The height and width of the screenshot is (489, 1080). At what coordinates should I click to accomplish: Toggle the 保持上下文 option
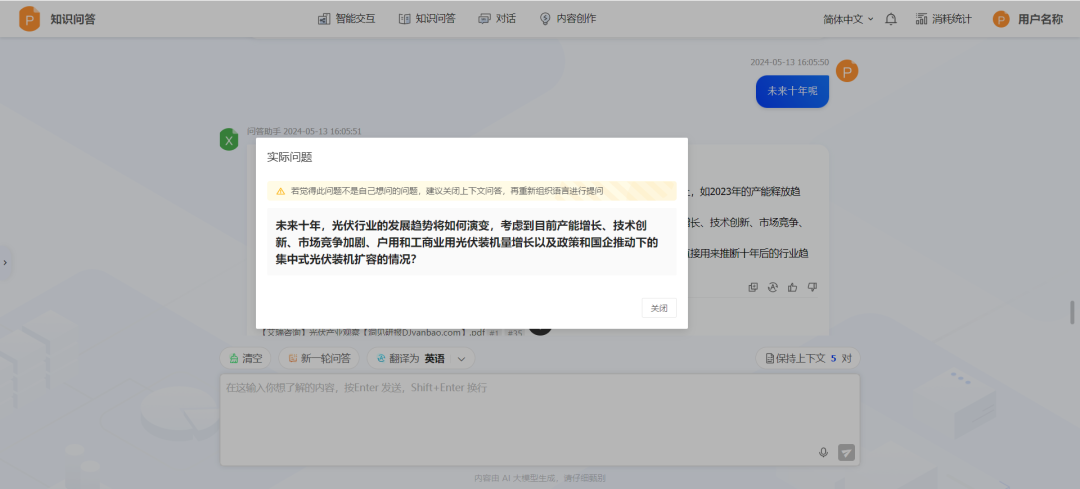[x=807, y=358]
